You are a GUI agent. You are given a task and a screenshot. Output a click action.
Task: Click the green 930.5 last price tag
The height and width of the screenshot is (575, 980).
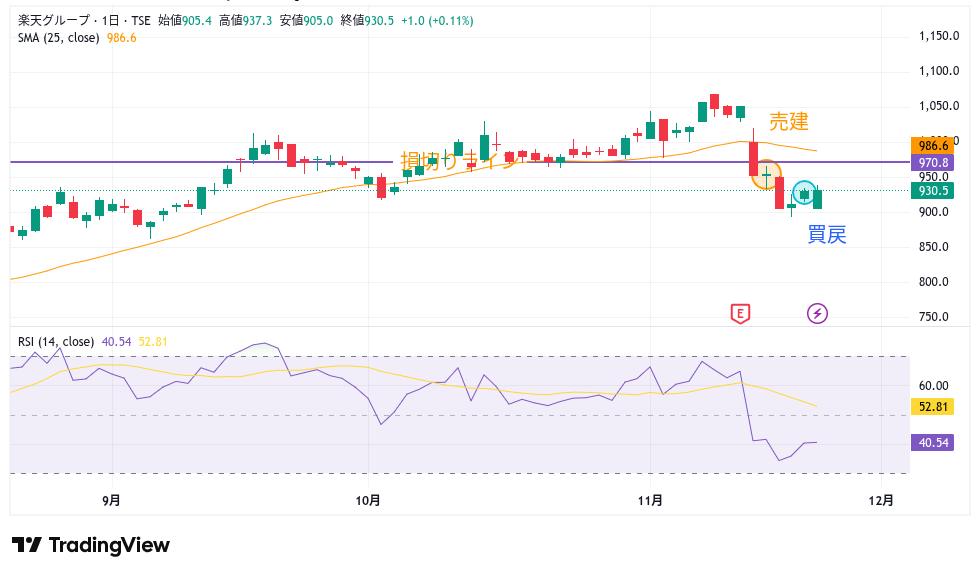tap(933, 191)
